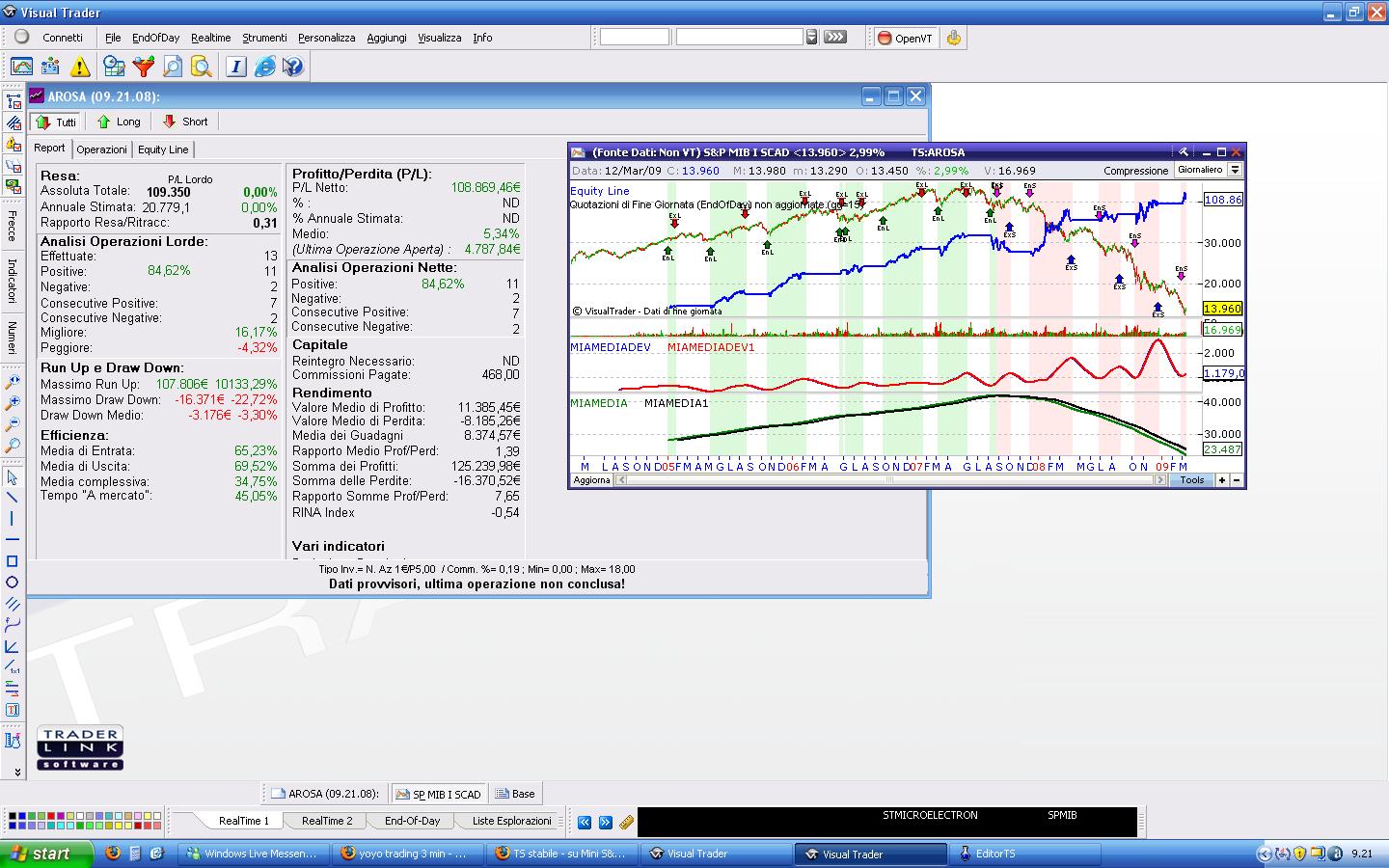Click the minus button beside Tools
The image size is (1389, 868).
[x=1237, y=480]
